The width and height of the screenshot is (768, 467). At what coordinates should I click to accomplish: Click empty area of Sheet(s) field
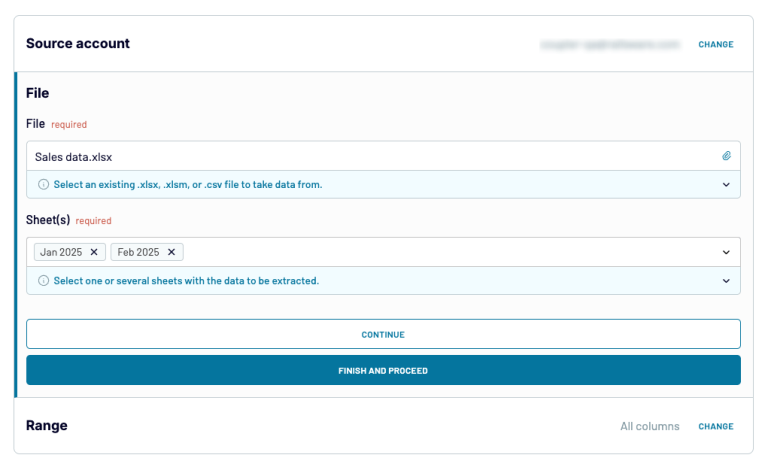click(450, 253)
